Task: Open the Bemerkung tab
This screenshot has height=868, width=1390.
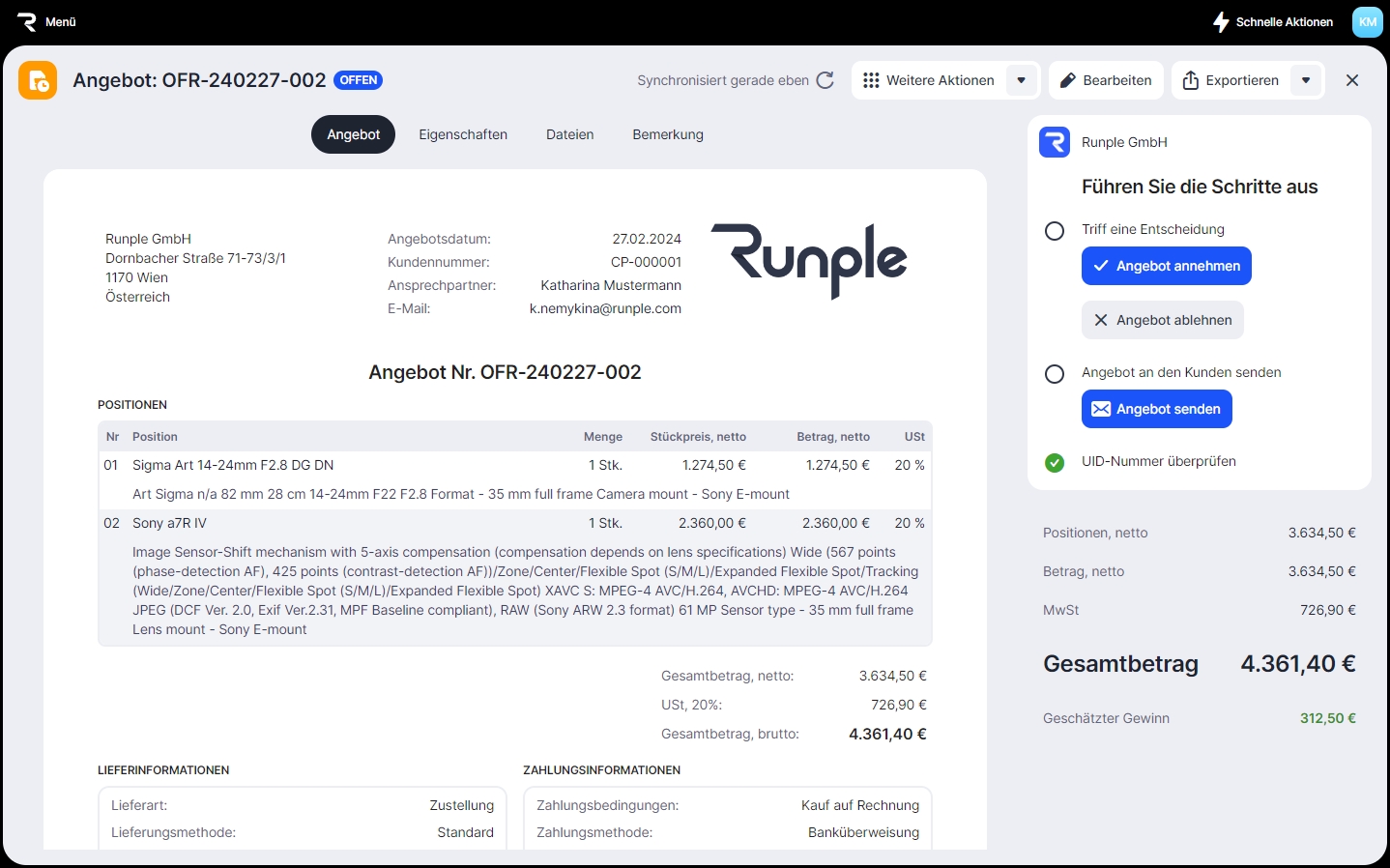Action: [x=668, y=134]
